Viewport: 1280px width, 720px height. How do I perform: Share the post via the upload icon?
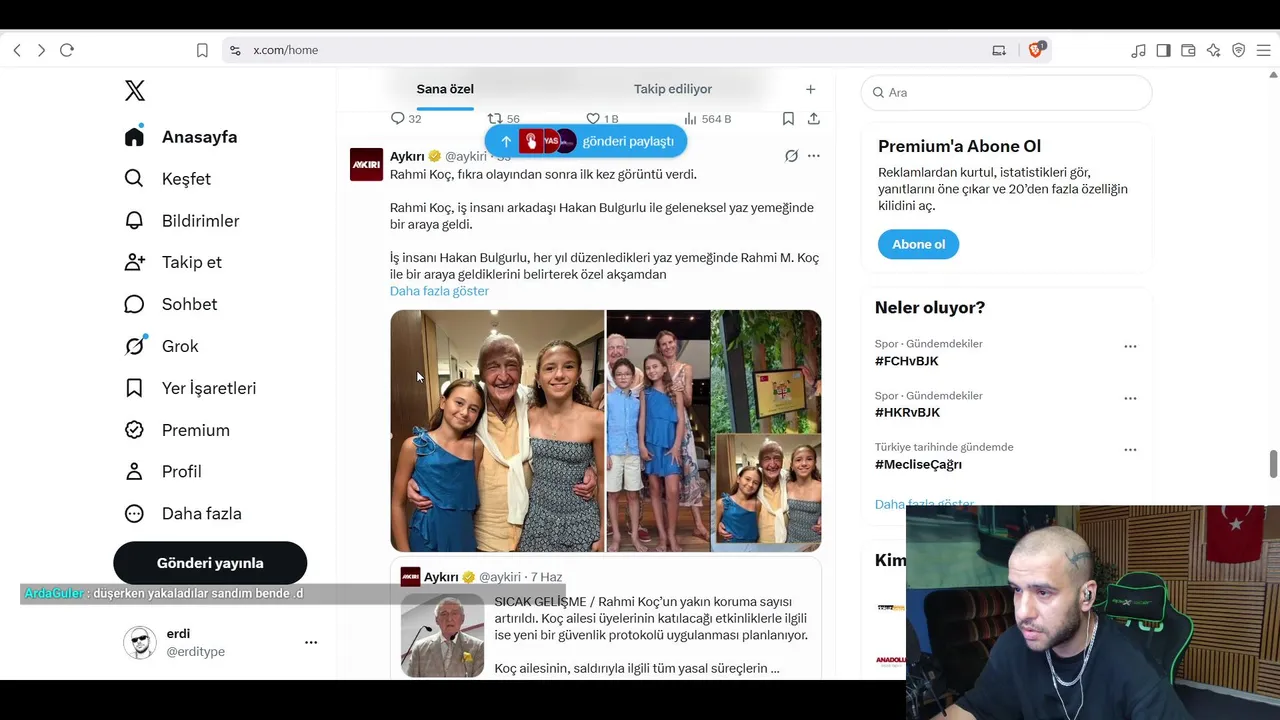[814, 118]
